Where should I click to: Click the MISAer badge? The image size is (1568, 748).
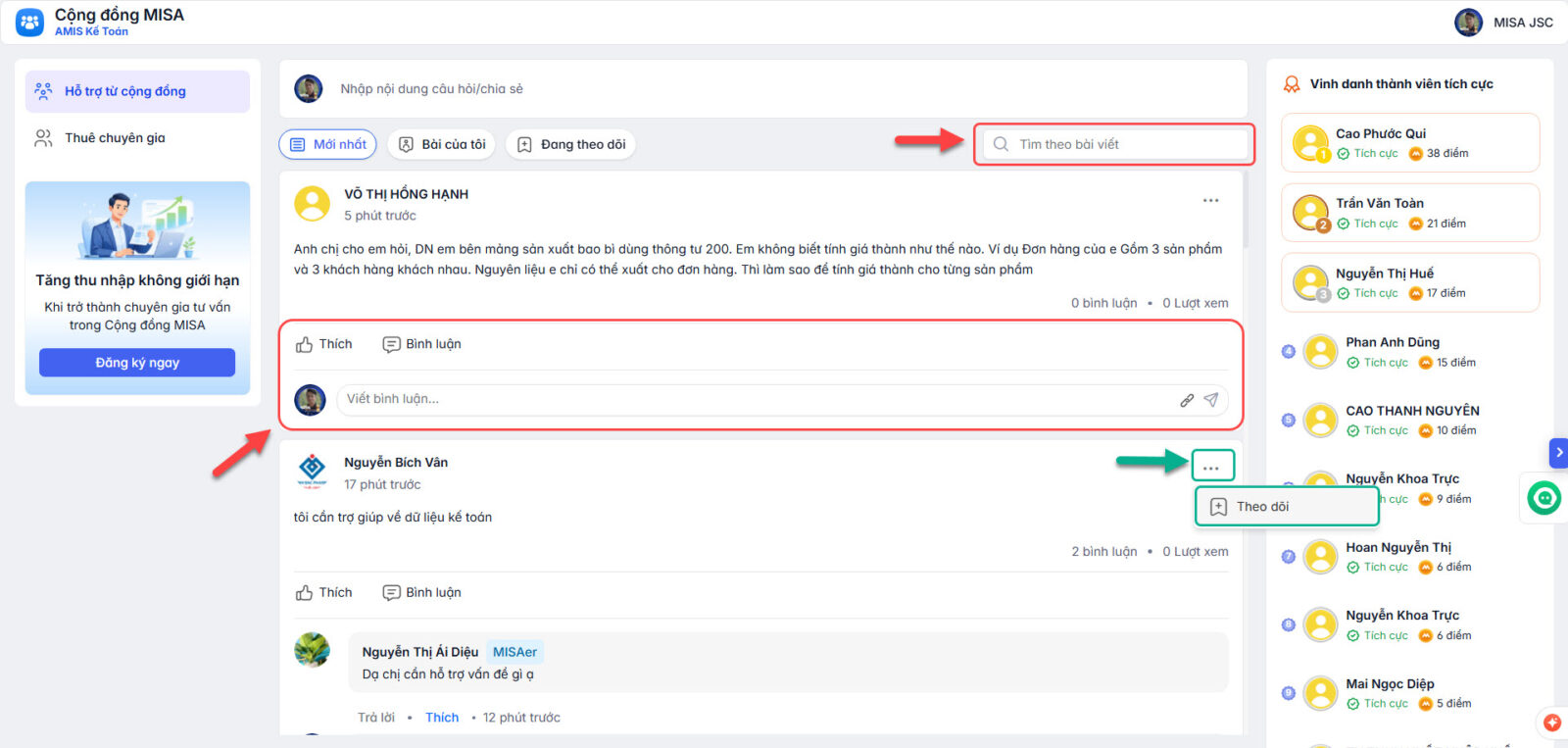tap(514, 652)
